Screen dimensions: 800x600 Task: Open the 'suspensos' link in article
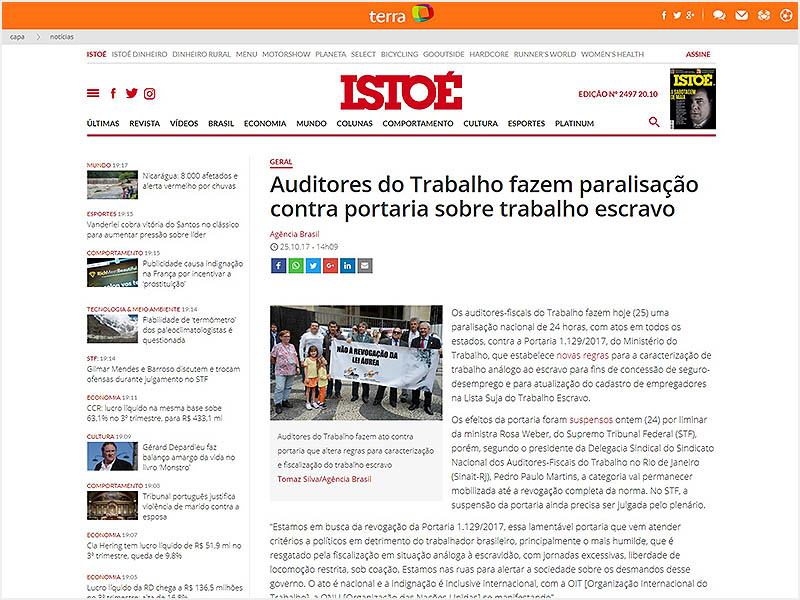pyautogui.click(x=591, y=419)
